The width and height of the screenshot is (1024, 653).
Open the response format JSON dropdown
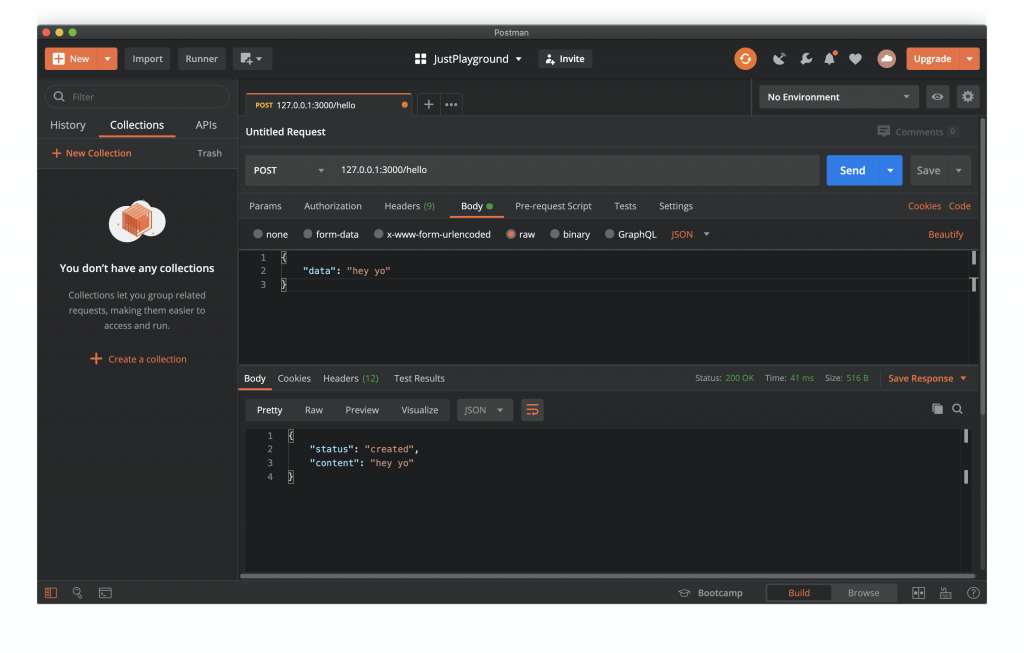485,410
